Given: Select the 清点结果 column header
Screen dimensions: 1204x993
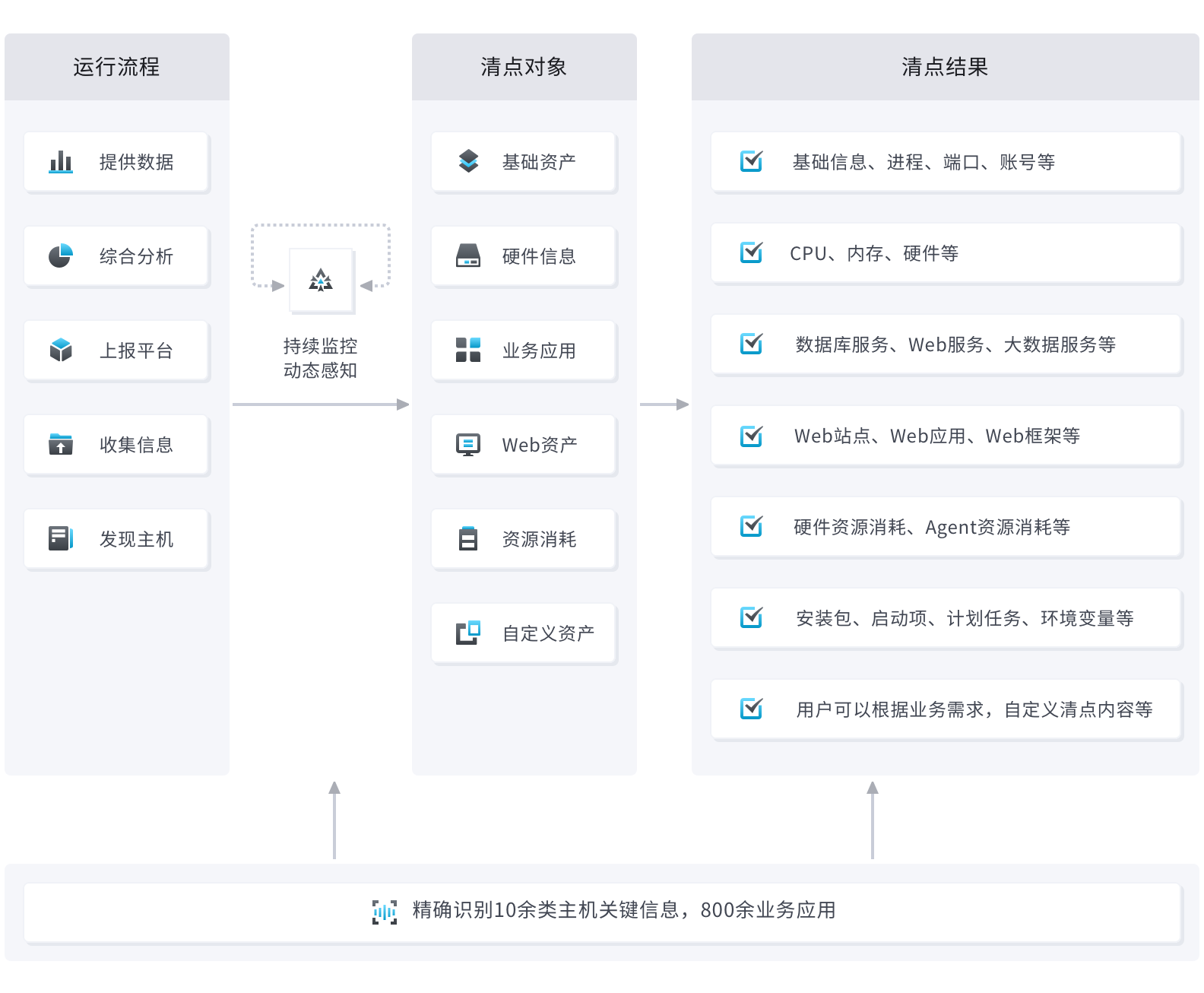Looking at the screenshot, I should [946, 67].
